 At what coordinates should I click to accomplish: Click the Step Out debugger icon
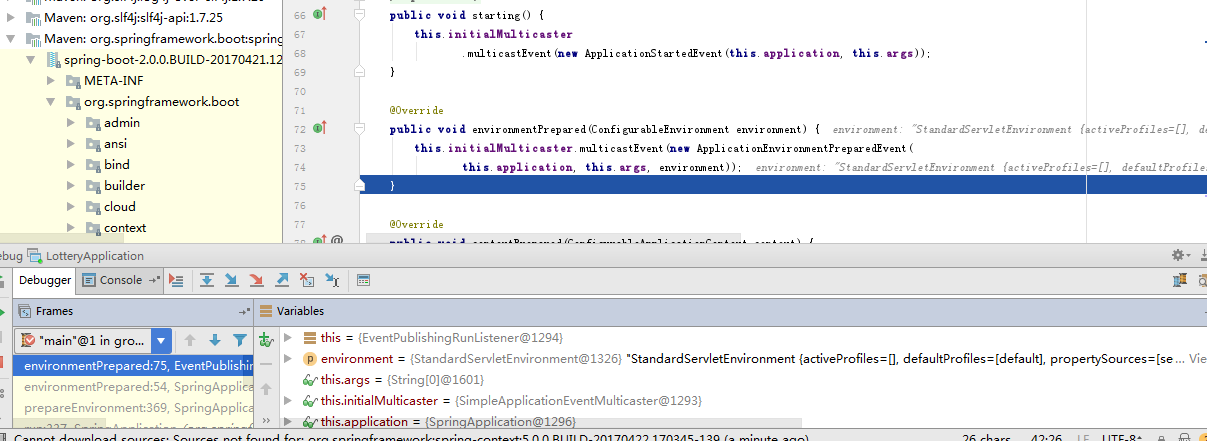[282, 281]
